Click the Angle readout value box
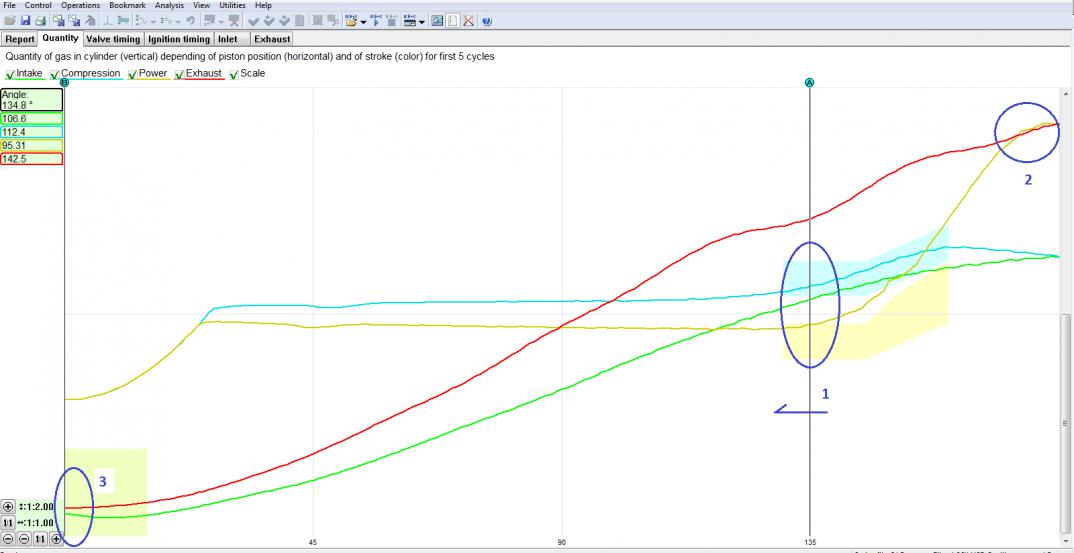 point(32,99)
